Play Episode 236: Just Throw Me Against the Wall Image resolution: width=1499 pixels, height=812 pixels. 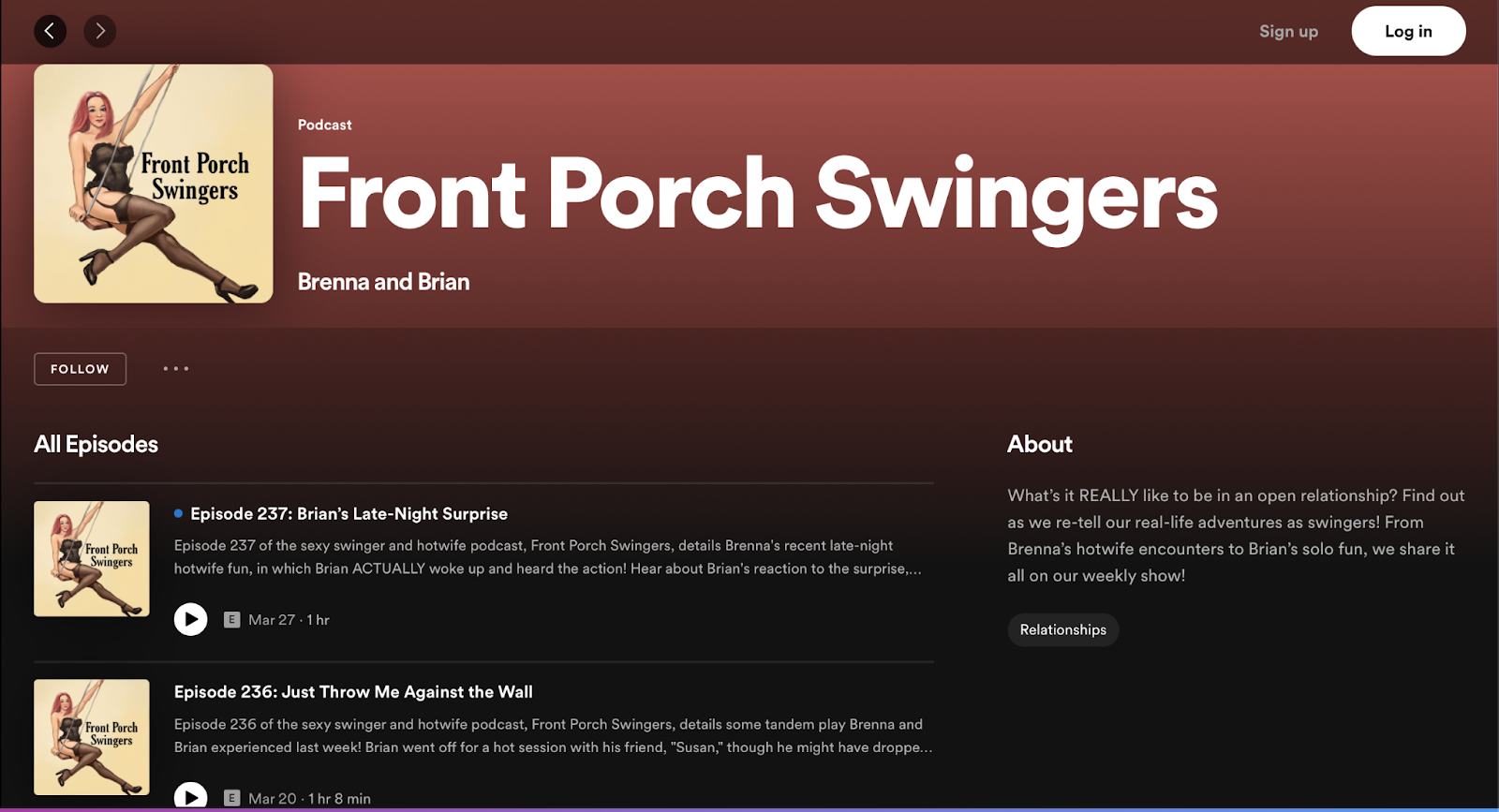(190, 796)
